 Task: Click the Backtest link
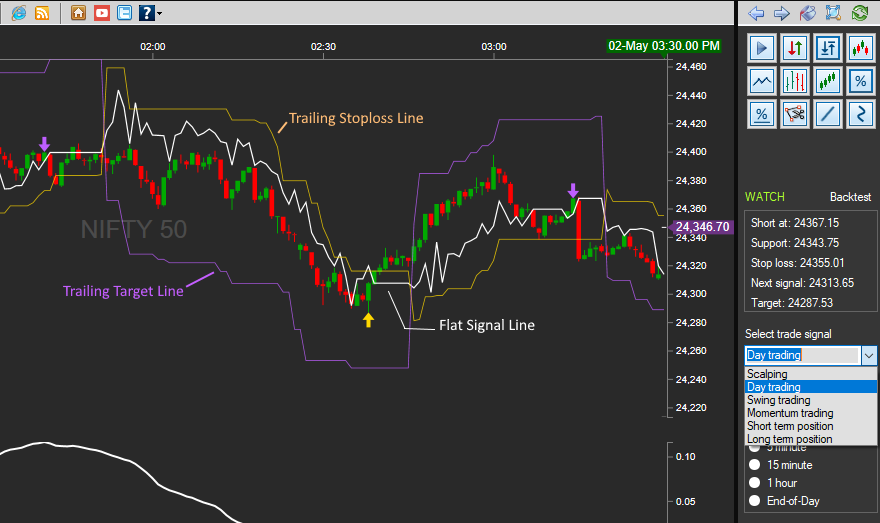850,197
